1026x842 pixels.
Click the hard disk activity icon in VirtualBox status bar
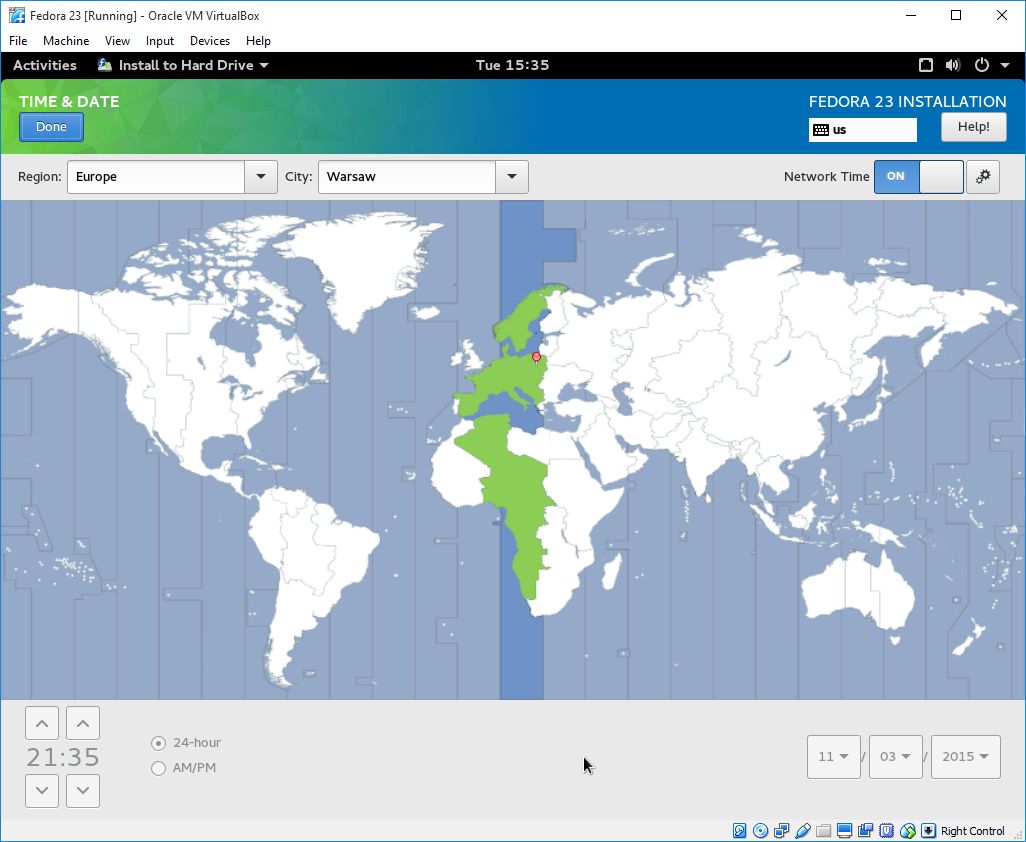pyautogui.click(x=739, y=831)
